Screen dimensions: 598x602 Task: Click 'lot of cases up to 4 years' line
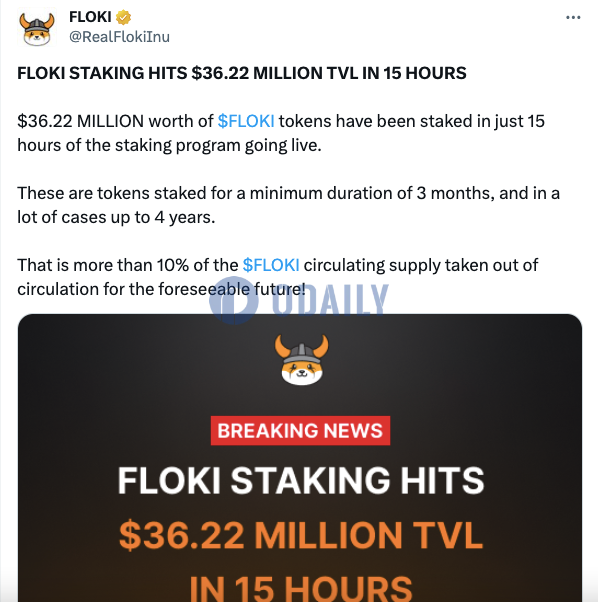tap(116, 218)
